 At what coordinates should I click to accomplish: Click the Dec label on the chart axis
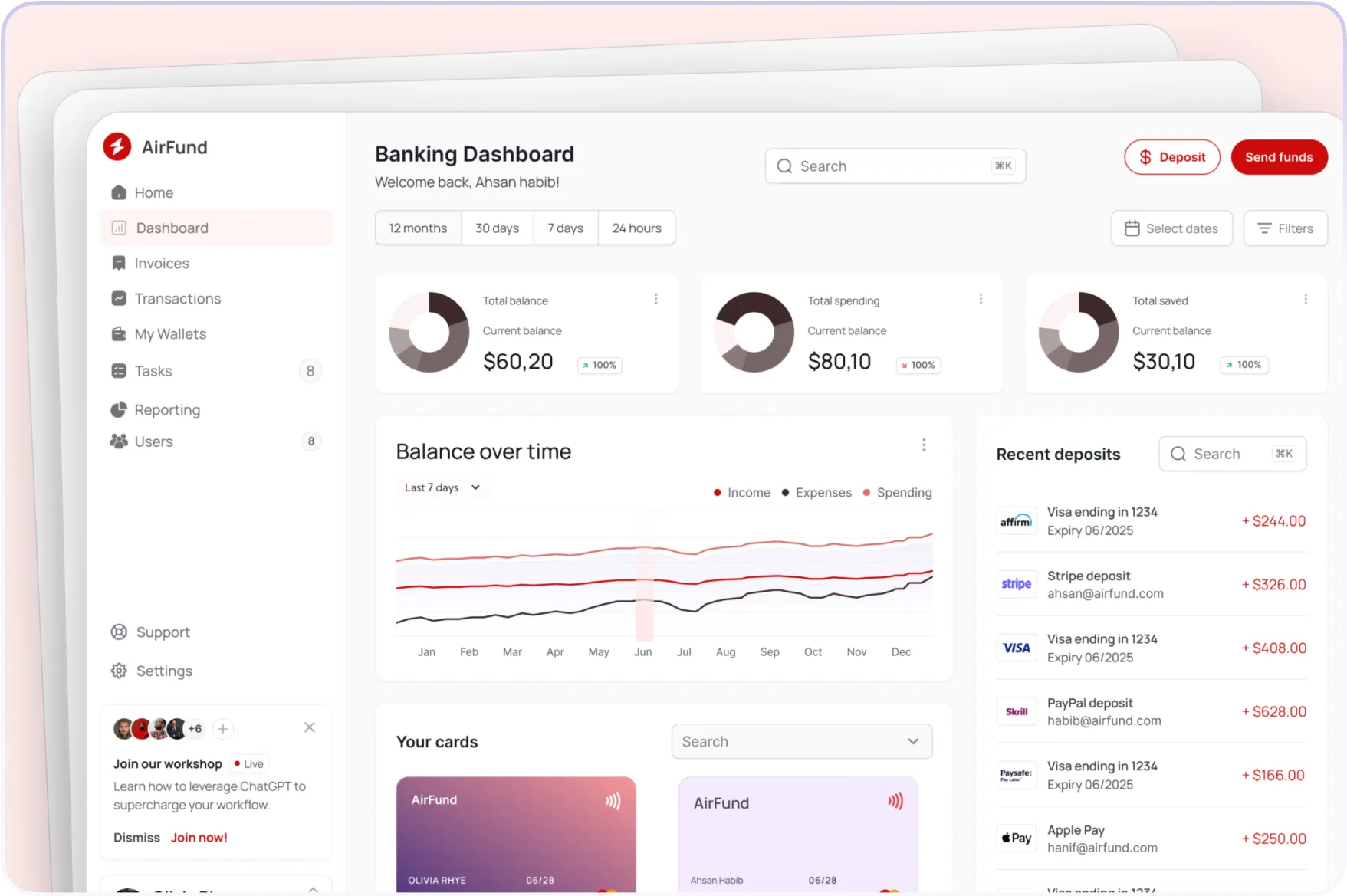902,652
